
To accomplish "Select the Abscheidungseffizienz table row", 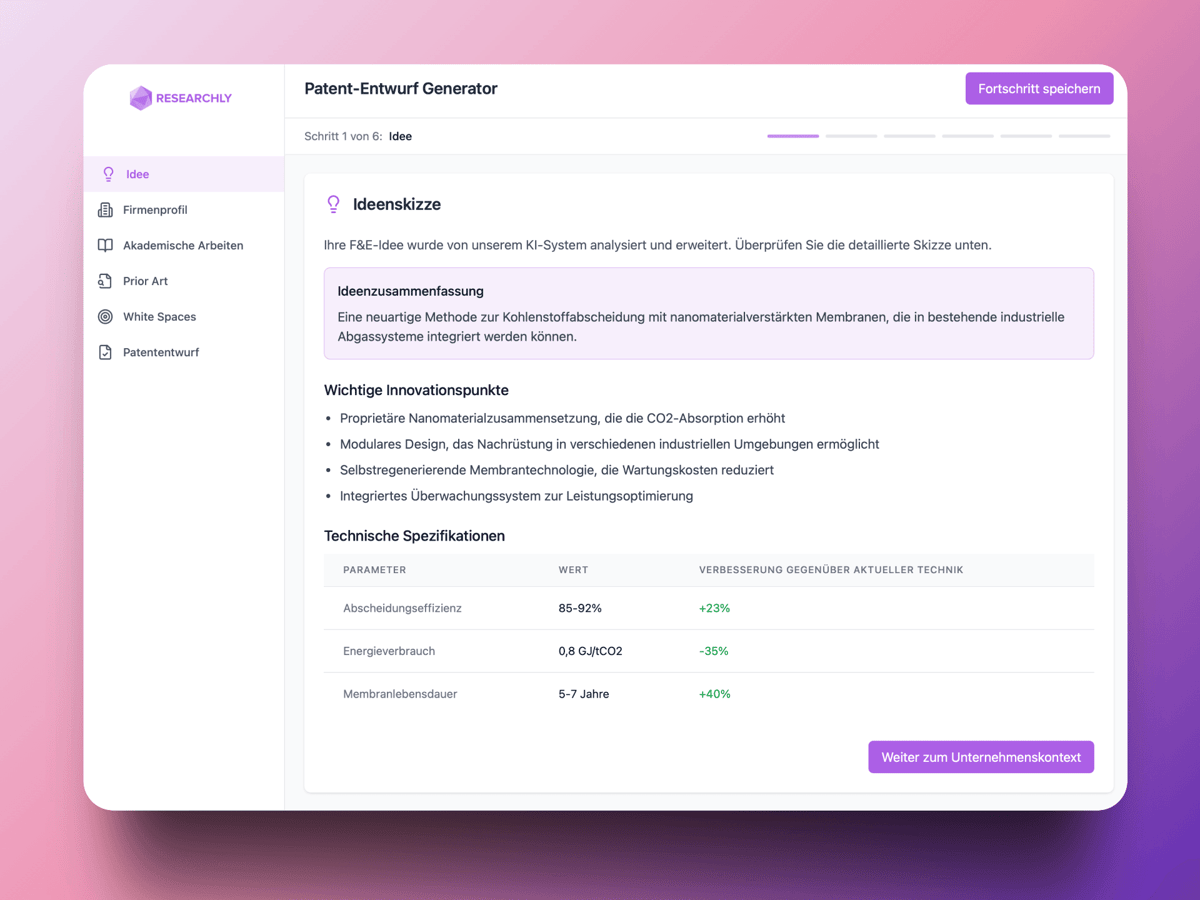I will (708, 608).
